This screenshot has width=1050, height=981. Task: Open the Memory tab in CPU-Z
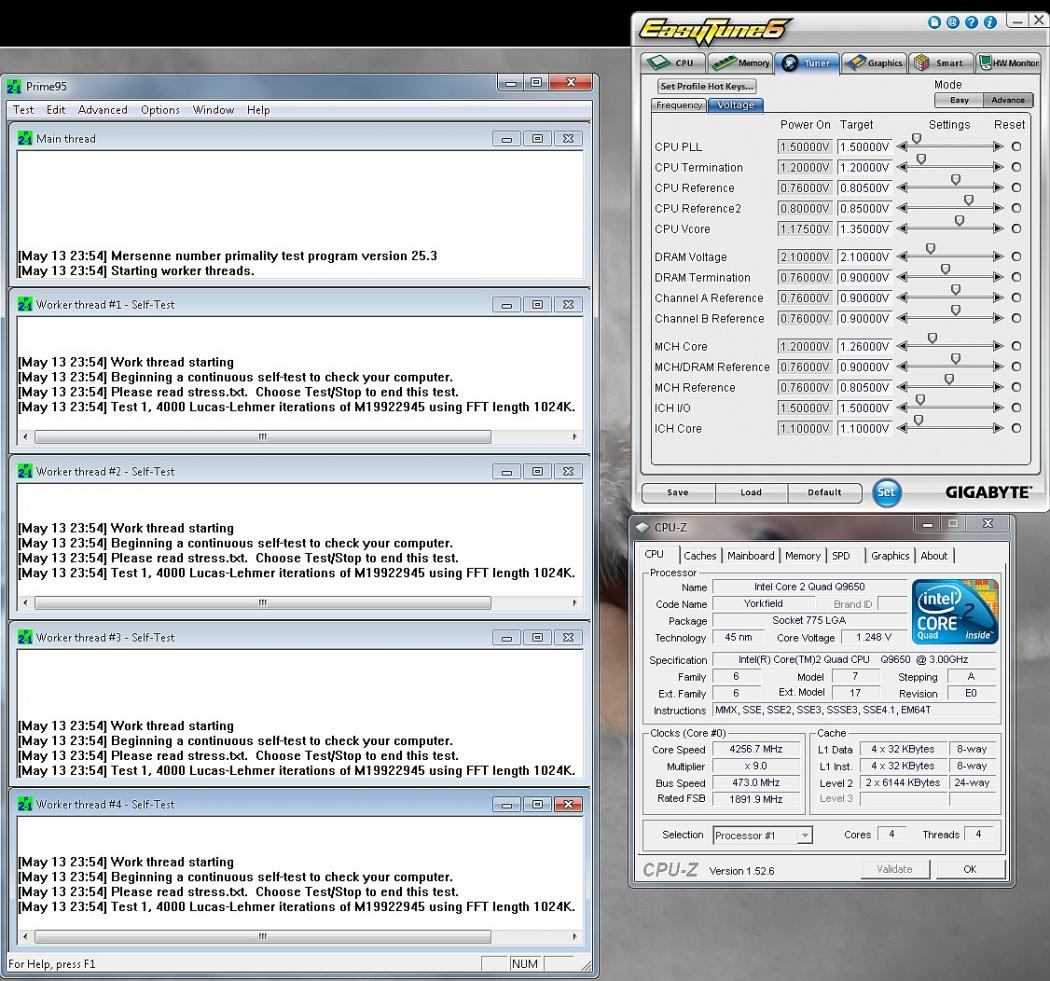click(x=802, y=556)
